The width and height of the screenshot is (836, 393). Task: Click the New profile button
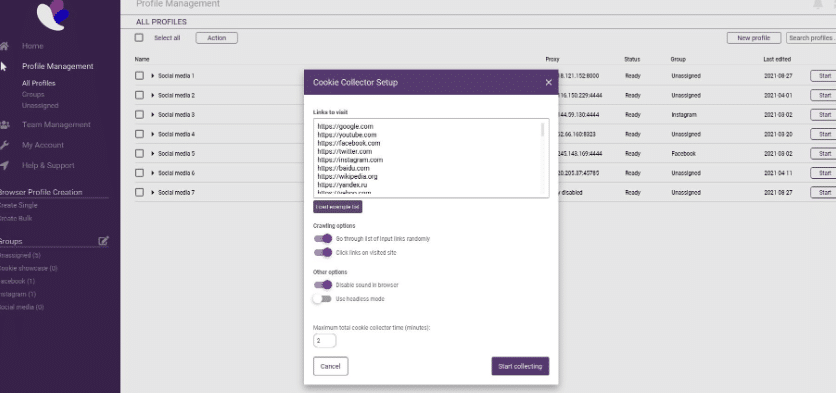pyautogui.click(x=754, y=38)
